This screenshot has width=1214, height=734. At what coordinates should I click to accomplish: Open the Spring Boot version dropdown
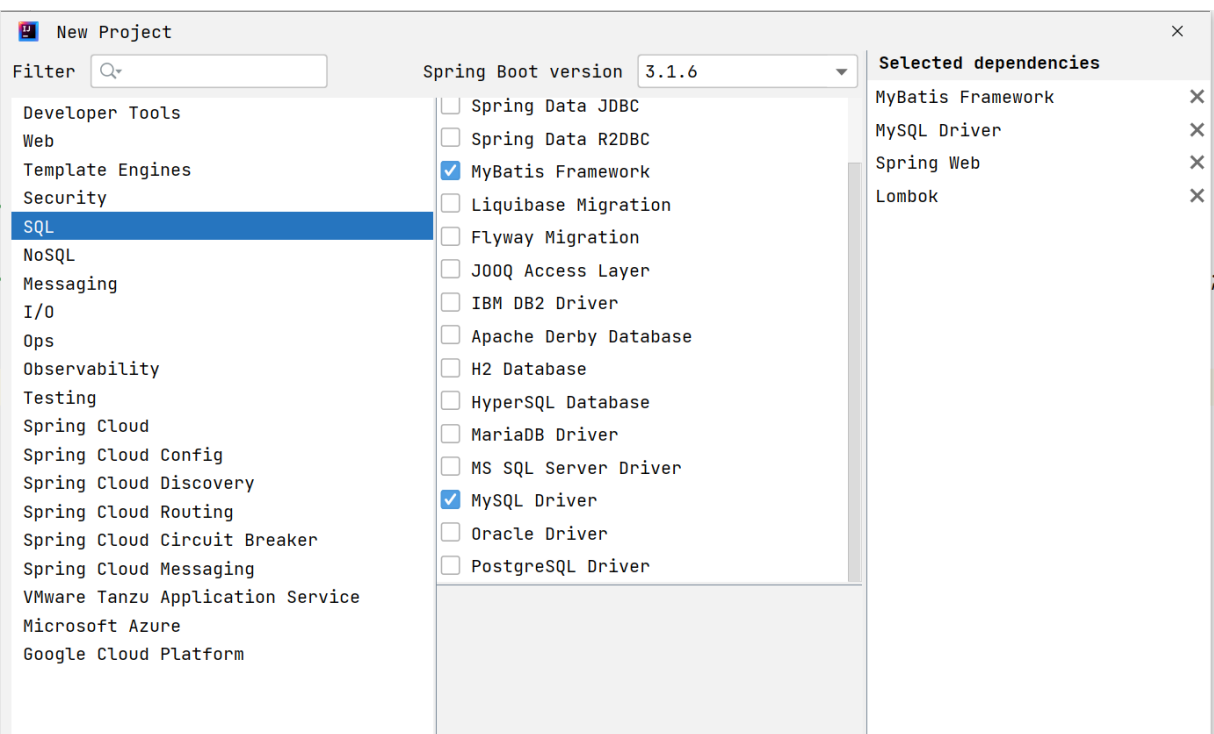(747, 71)
